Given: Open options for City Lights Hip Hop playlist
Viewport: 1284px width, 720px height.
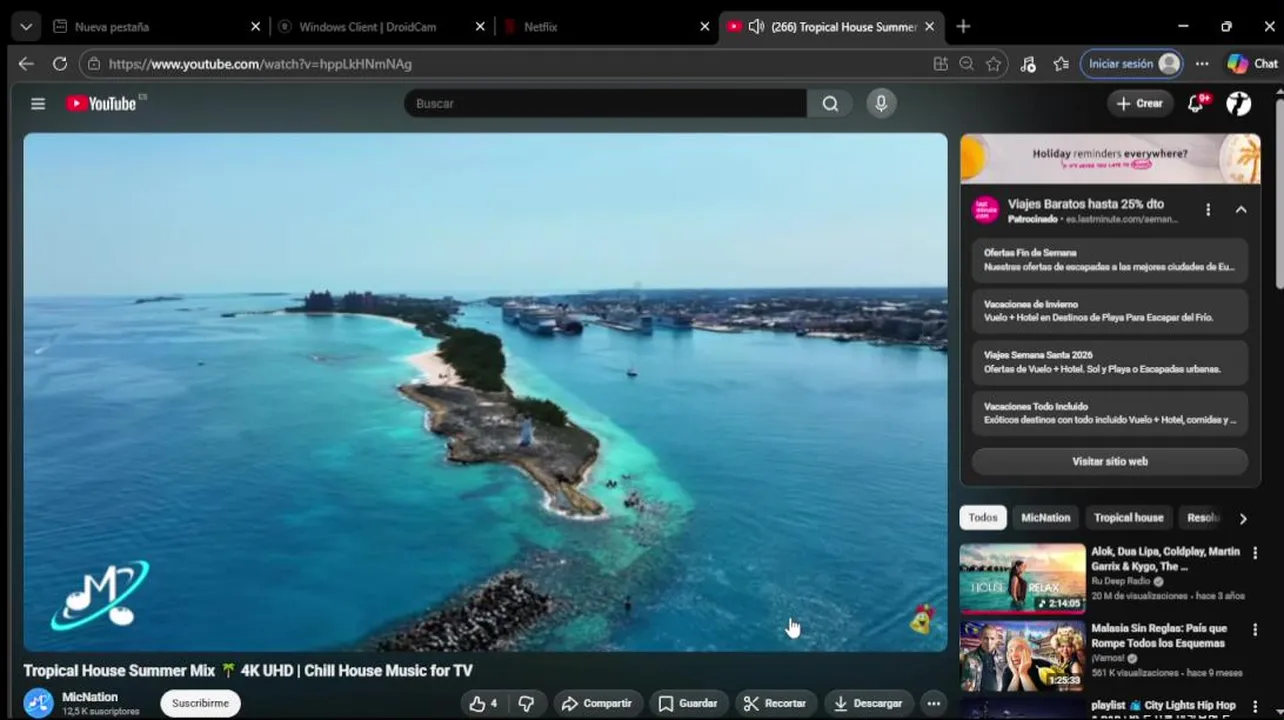Looking at the screenshot, I should click(x=1255, y=707).
